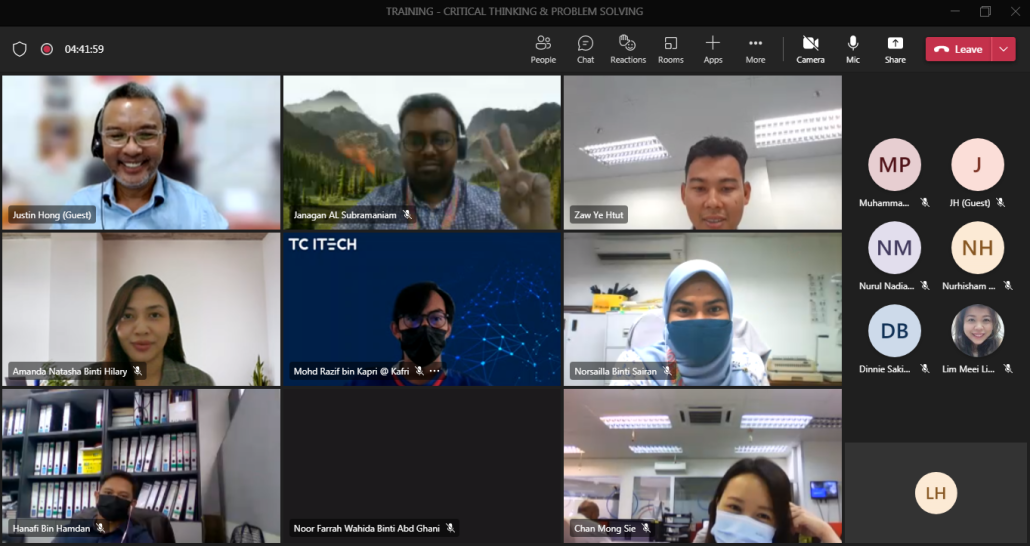Turn on the Camera
The width and height of the screenshot is (1030, 546).
pos(811,49)
